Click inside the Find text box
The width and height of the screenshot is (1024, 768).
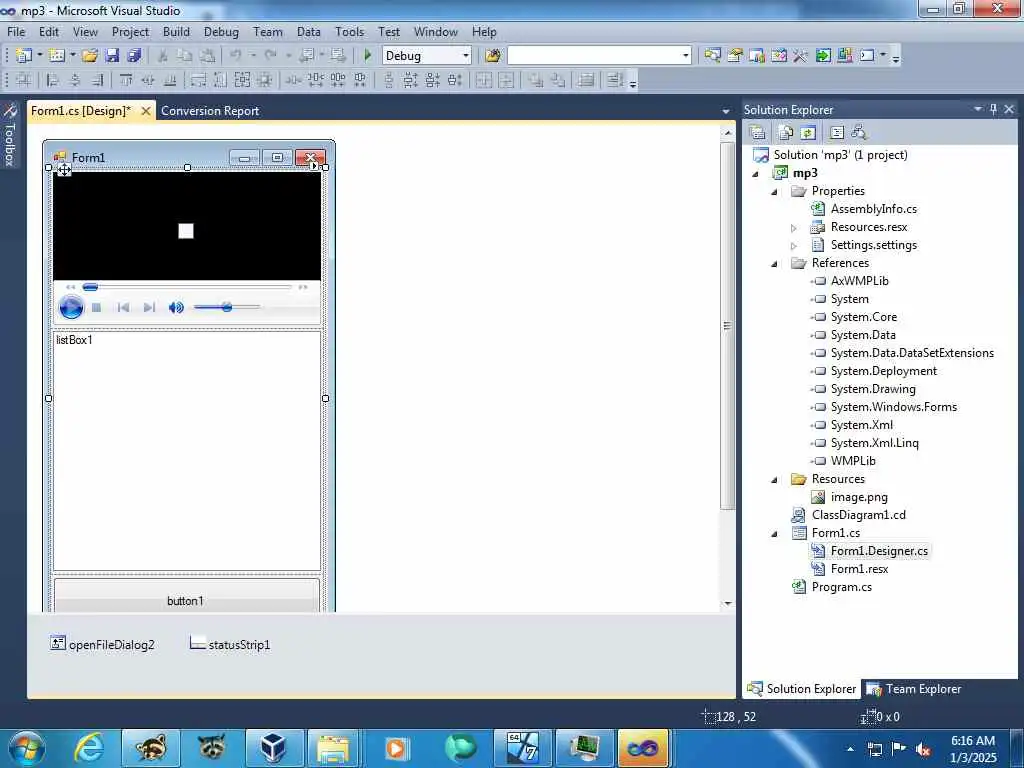pos(594,56)
